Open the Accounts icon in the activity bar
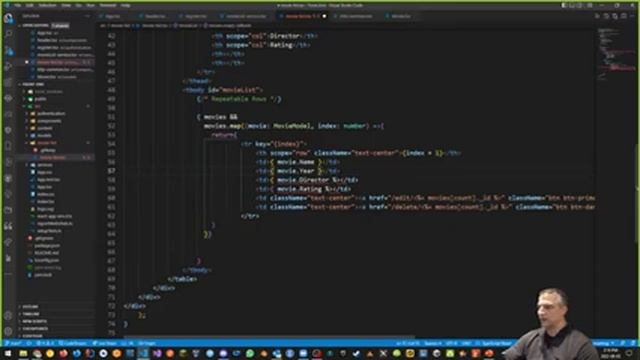Screen dimensions: 640x360 [x=8, y=315]
